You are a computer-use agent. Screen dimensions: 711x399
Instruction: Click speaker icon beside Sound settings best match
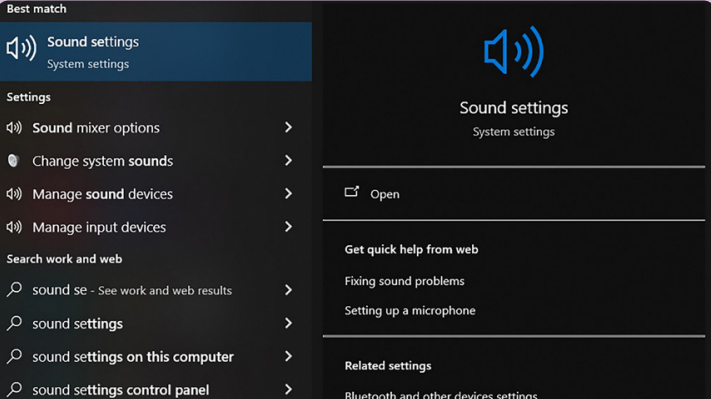pyautogui.click(x=21, y=48)
